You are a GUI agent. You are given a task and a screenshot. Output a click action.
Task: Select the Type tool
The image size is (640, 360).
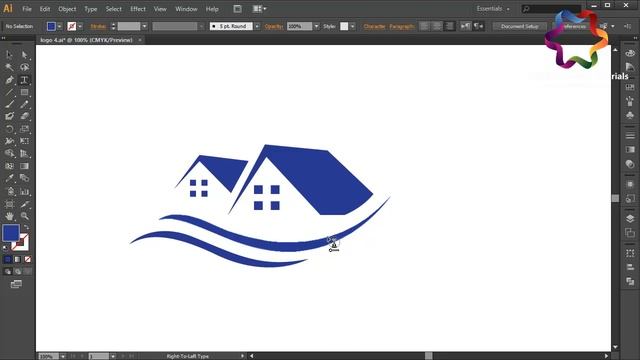tap(24, 80)
